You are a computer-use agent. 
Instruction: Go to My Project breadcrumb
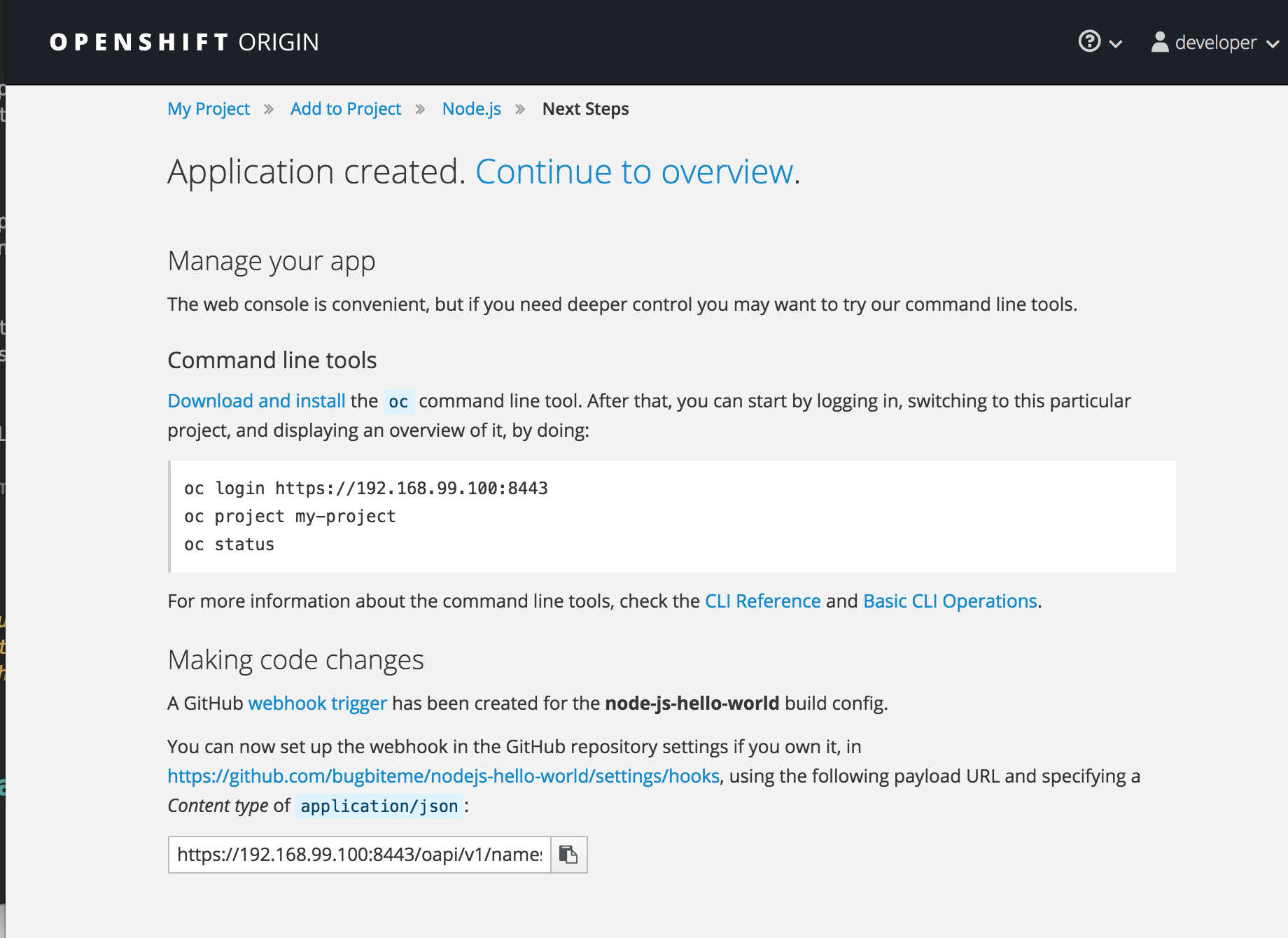[x=209, y=109]
